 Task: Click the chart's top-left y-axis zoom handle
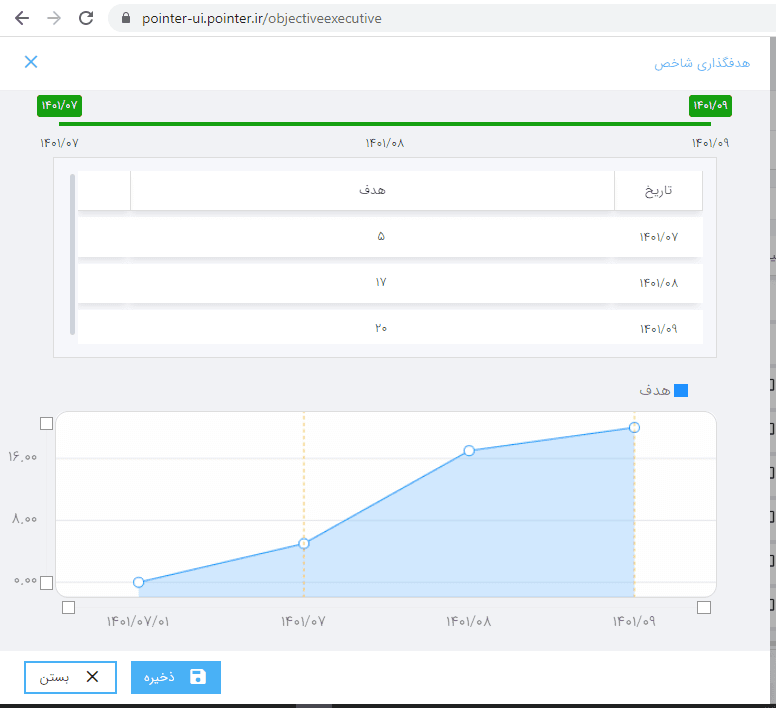pyautogui.click(x=47, y=424)
